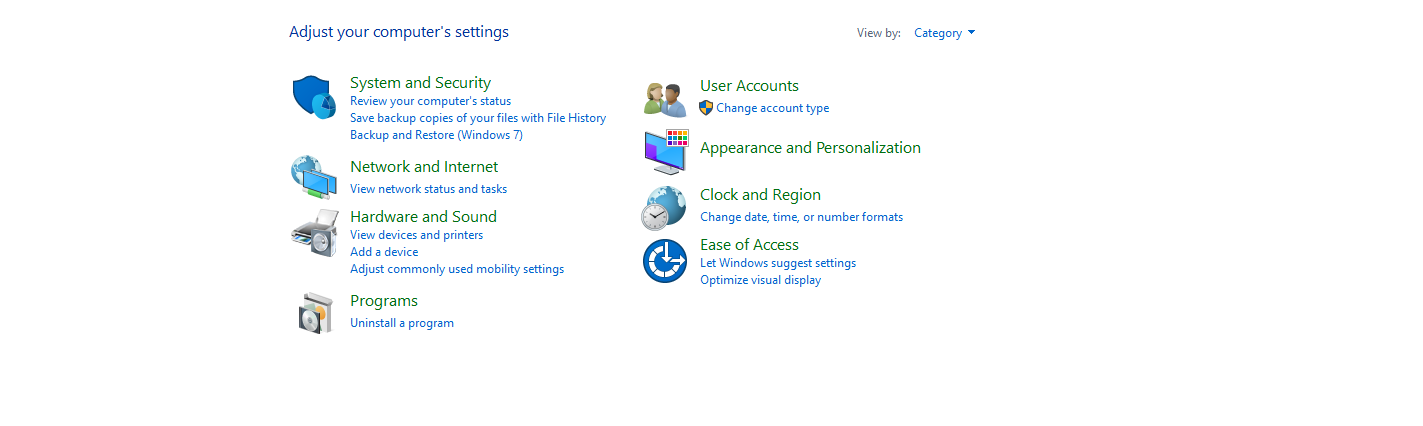Click View network status and tasks
The height and width of the screenshot is (426, 1423).
point(428,189)
